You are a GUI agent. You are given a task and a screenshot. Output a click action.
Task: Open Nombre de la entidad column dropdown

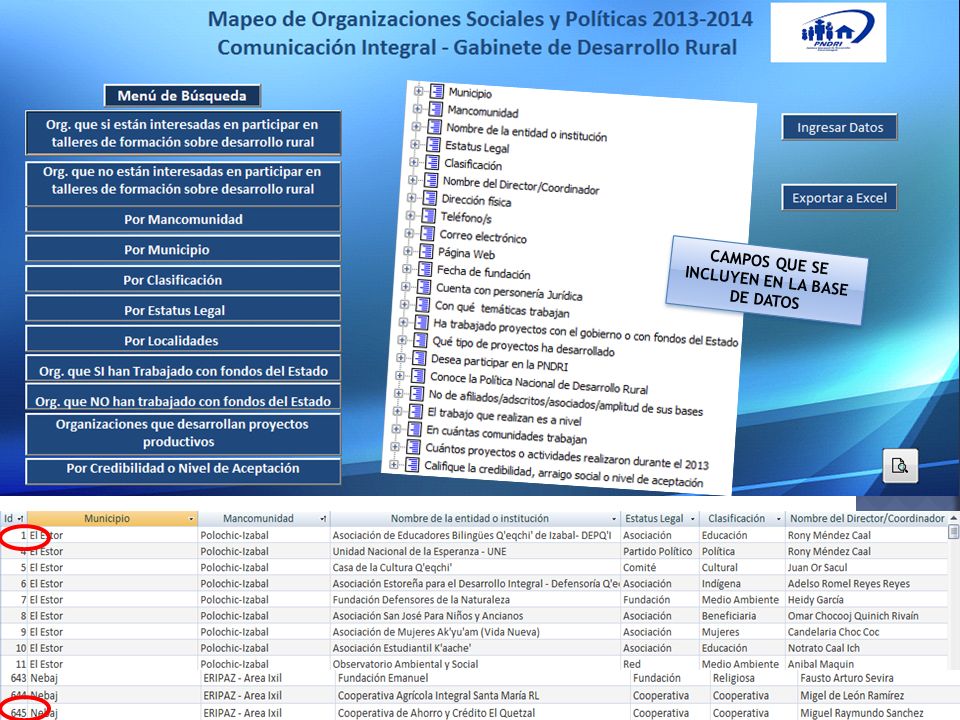pyautogui.click(x=614, y=519)
